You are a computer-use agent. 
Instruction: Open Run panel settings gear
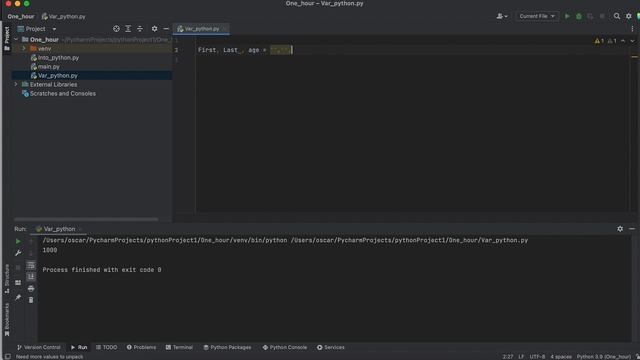[x=620, y=229]
